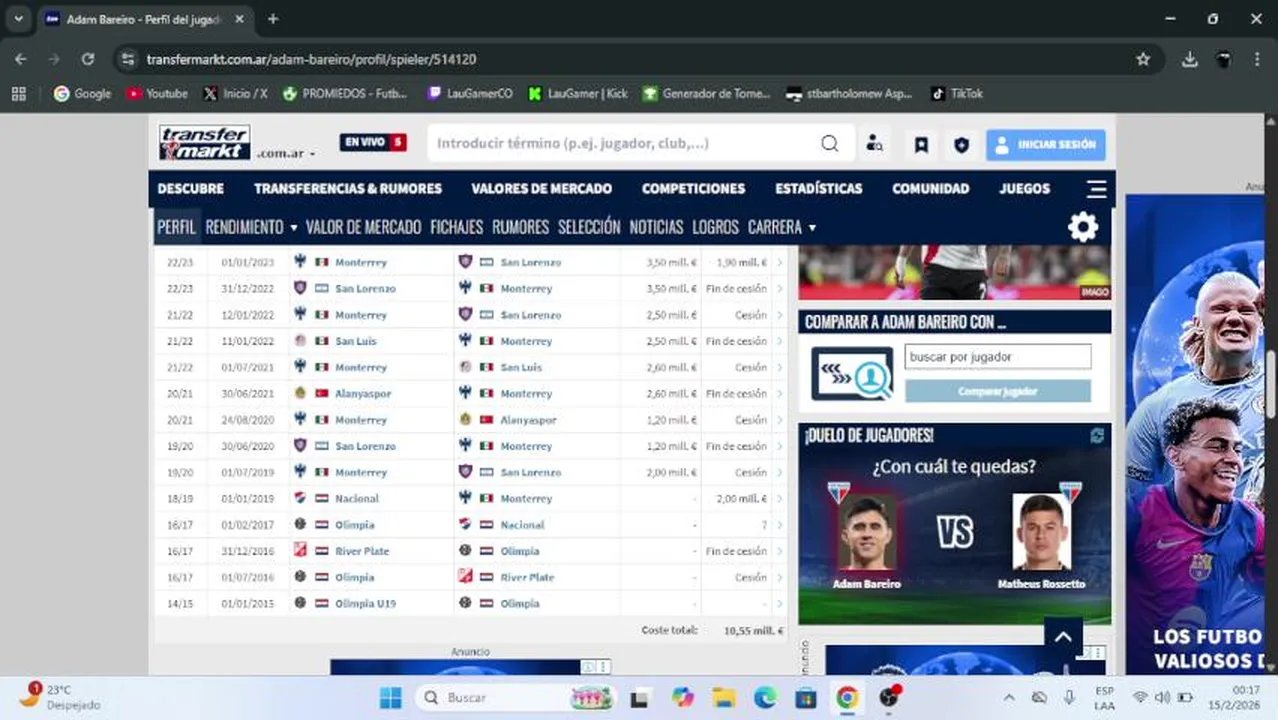Open Valores de Mercado menu
1278x720 pixels.
[x=541, y=188]
